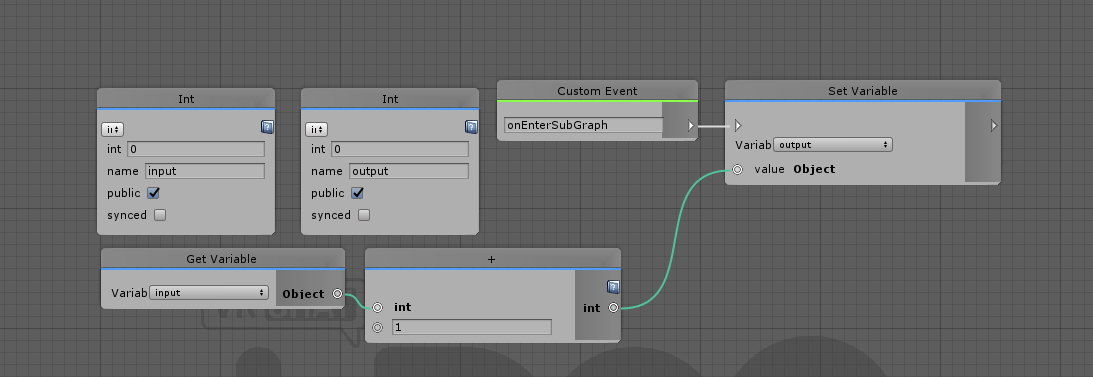Click onEnterSubGraph event name field

(584, 125)
